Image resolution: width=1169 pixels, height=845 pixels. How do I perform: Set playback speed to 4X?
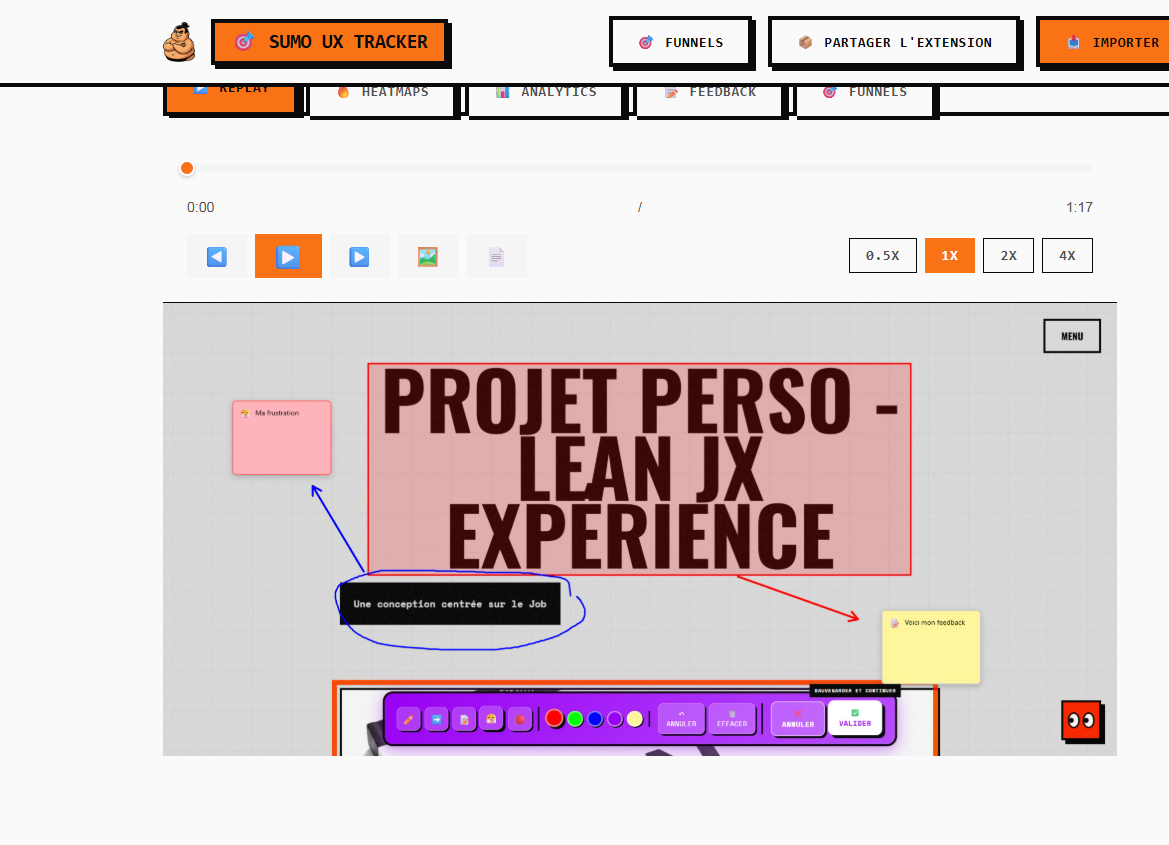tap(1067, 255)
